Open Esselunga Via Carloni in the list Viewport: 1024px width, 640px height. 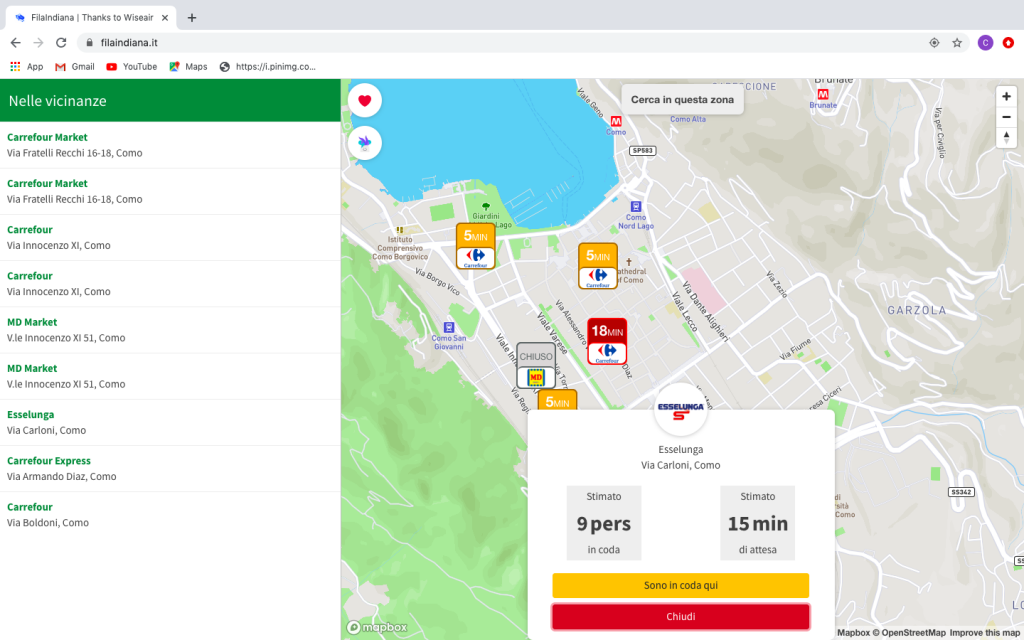[x=47, y=422]
